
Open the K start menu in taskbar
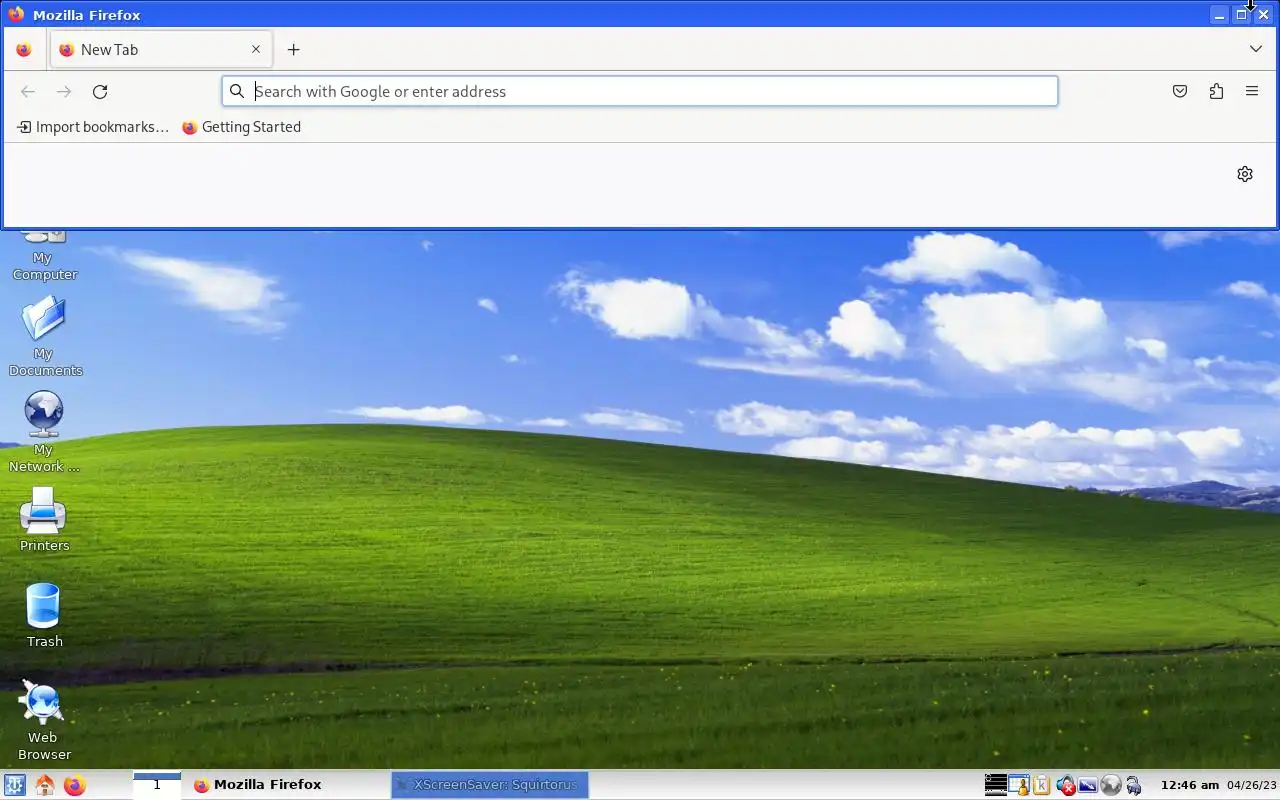(x=14, y=785)
